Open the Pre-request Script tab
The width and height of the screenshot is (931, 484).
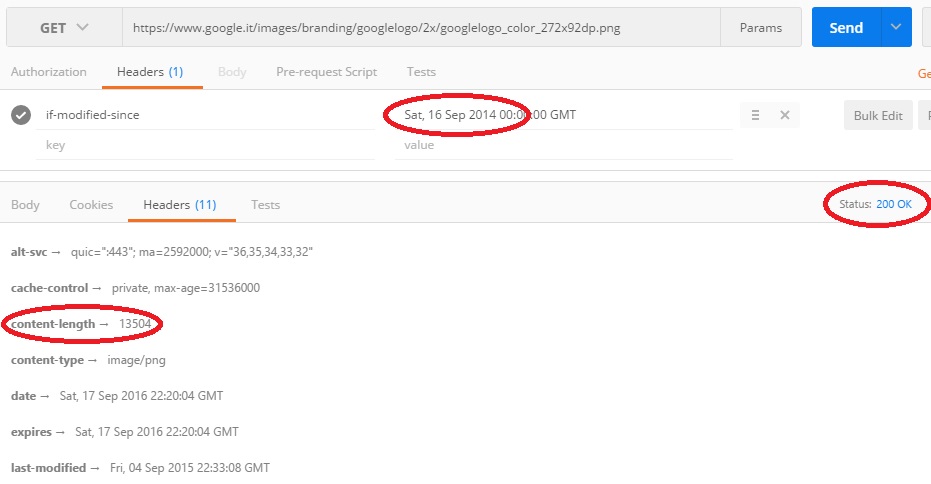point(326,72)
